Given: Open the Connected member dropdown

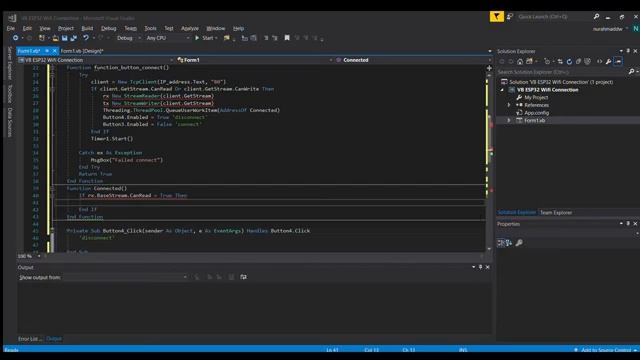Looking at the screenshot, I should tap(413, 60).
